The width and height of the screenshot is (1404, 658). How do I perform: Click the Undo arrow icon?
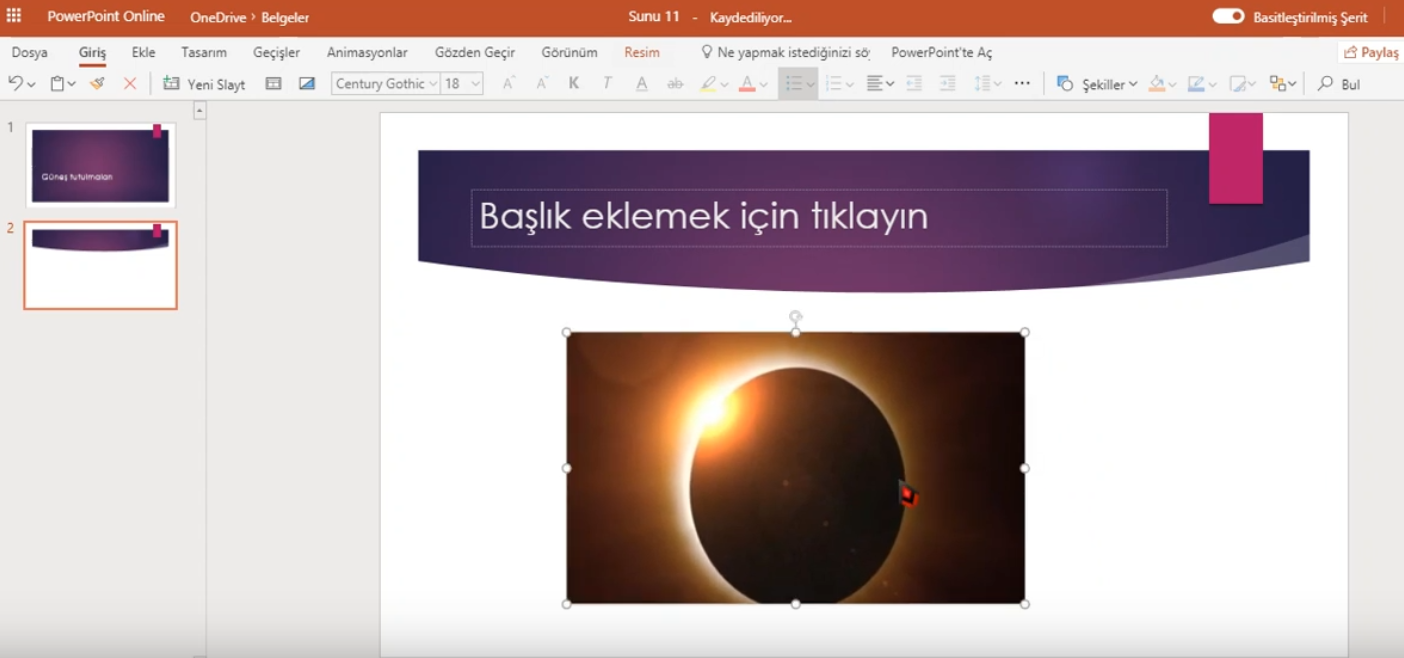tap(15, 84)
